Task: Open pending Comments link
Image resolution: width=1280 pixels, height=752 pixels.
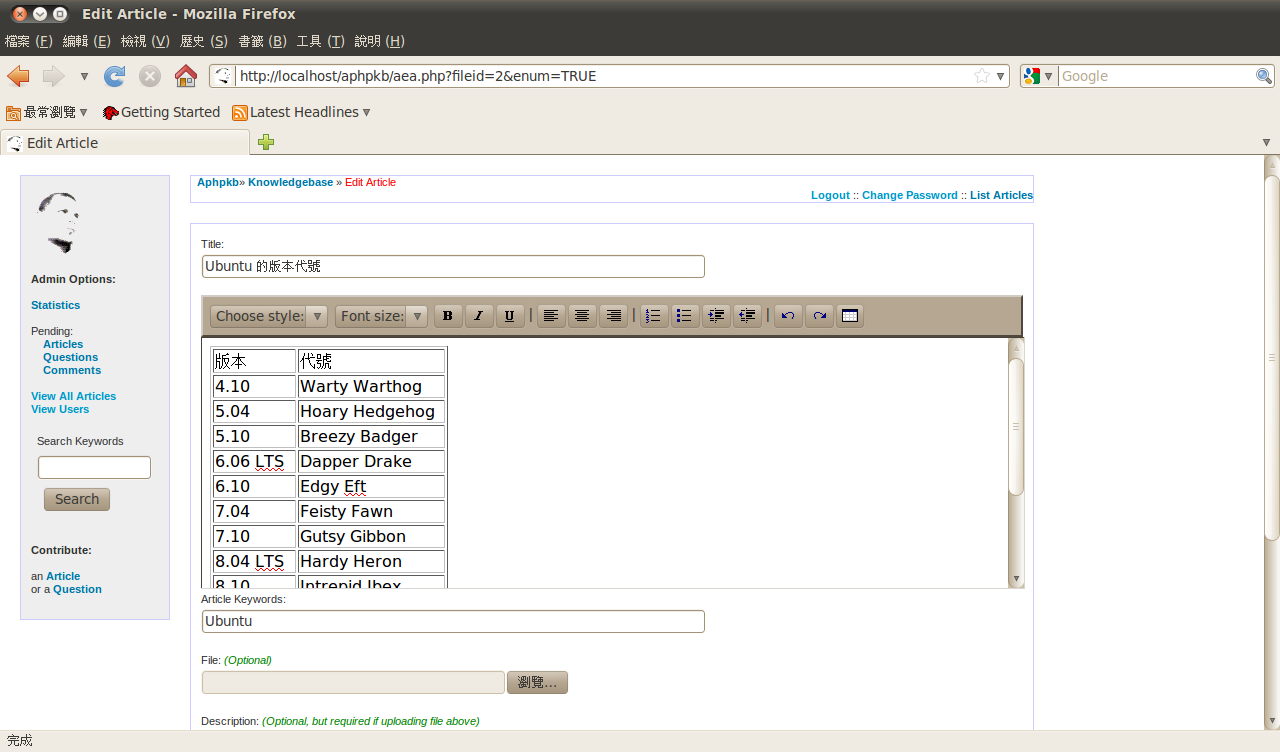Action: tap(72, 370)
